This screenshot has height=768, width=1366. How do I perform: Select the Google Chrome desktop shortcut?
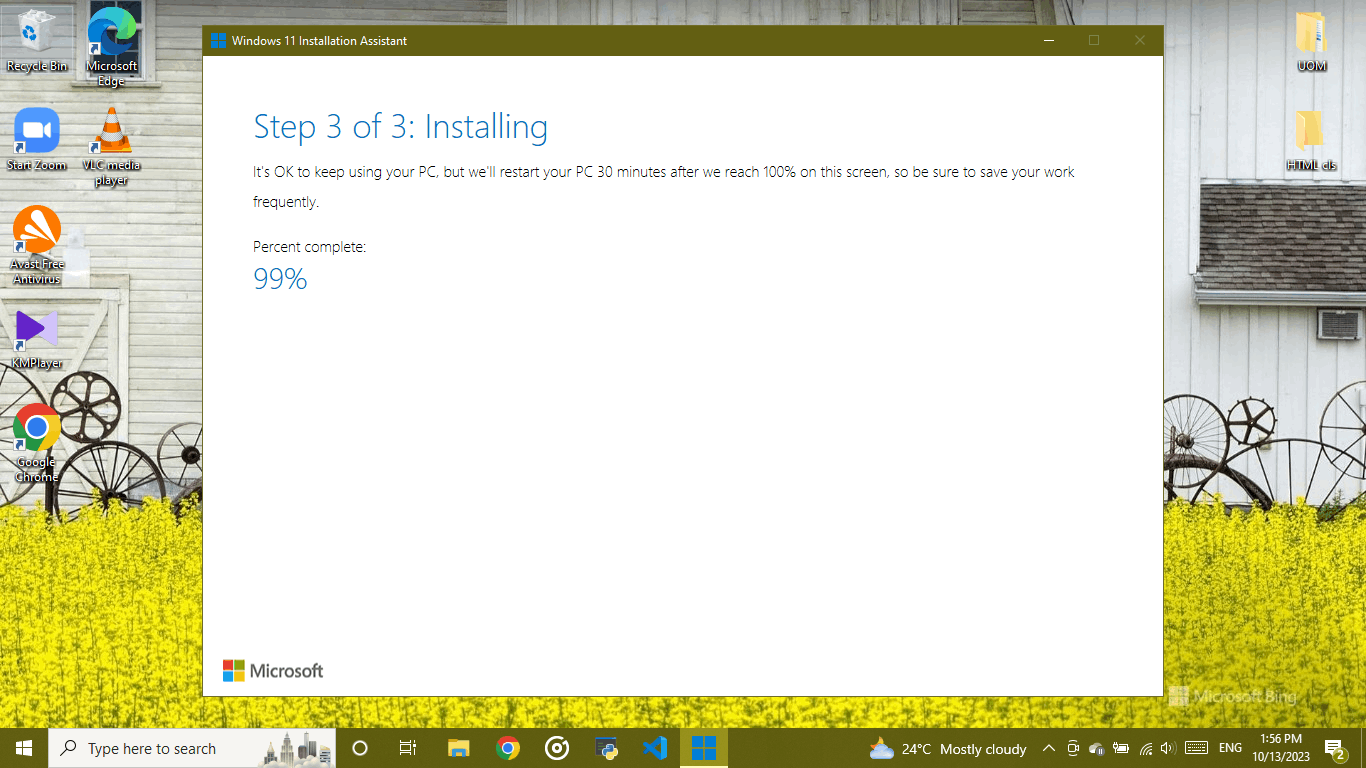tap(36, 443)
